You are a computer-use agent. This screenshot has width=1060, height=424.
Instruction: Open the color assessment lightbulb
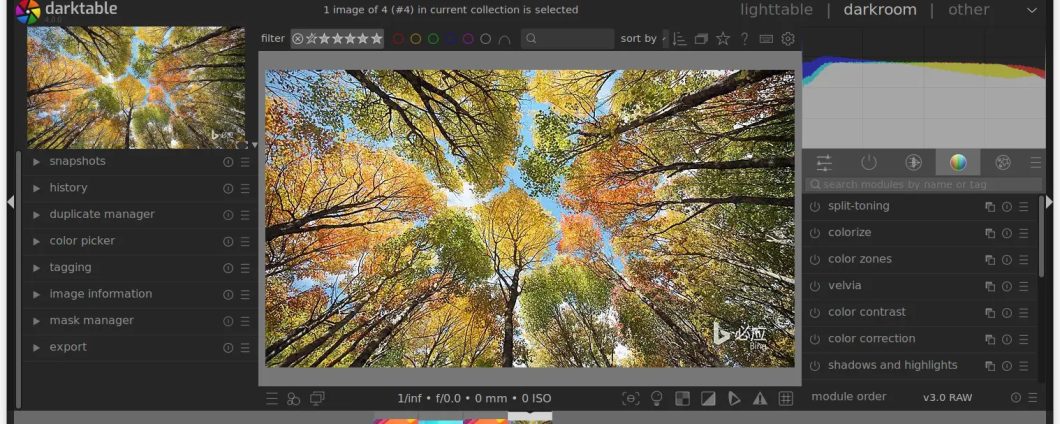657,398
